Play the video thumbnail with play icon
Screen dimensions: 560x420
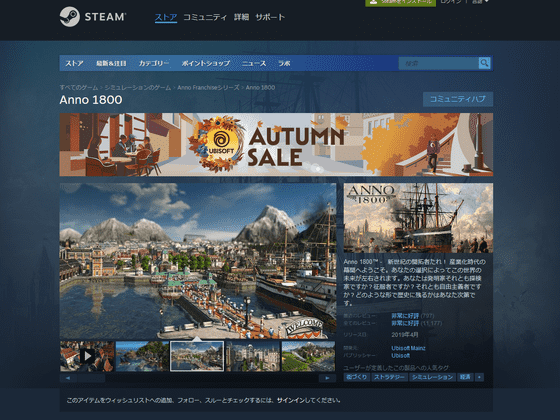87,356
